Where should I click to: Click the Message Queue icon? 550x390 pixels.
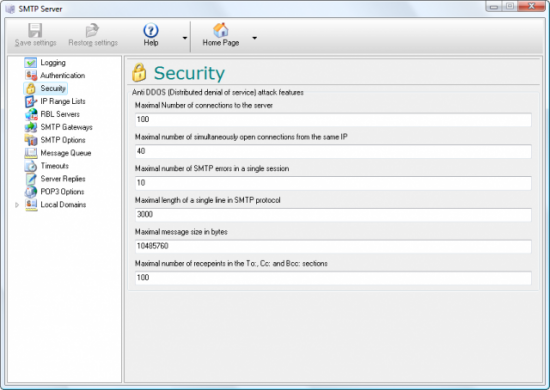click(31, 153)
